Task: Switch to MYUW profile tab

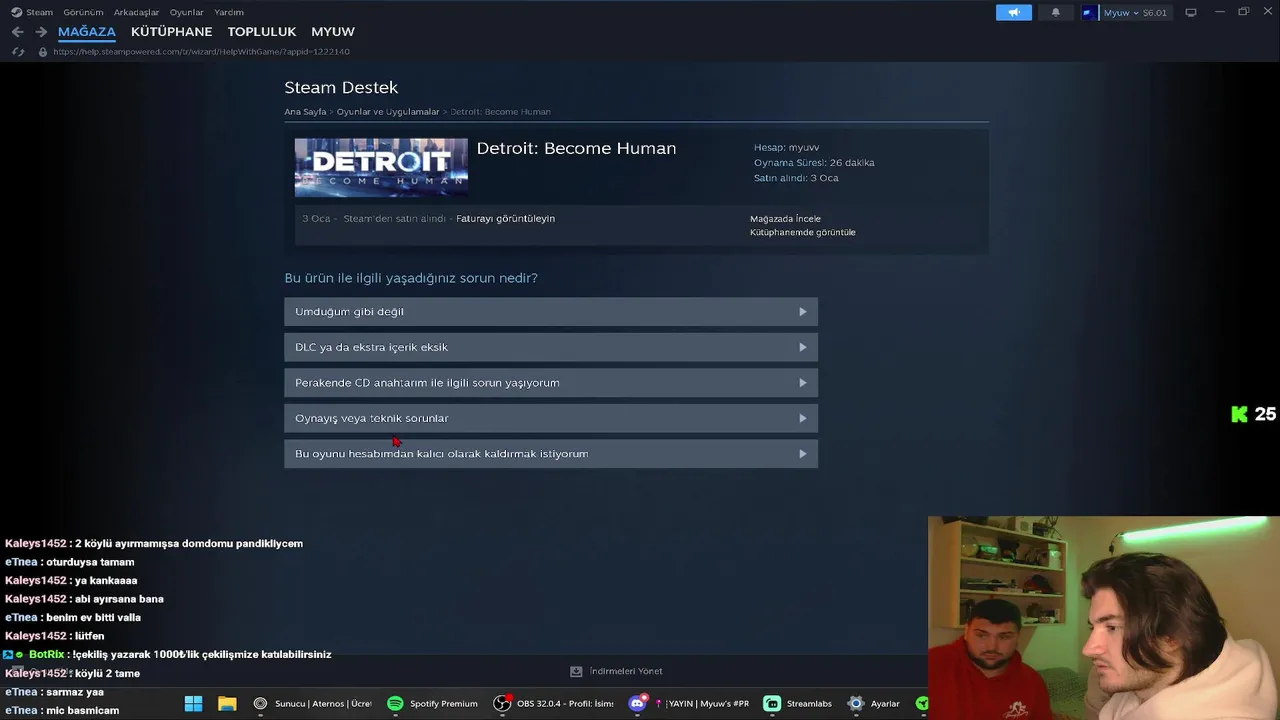Action: click(333, 32)
